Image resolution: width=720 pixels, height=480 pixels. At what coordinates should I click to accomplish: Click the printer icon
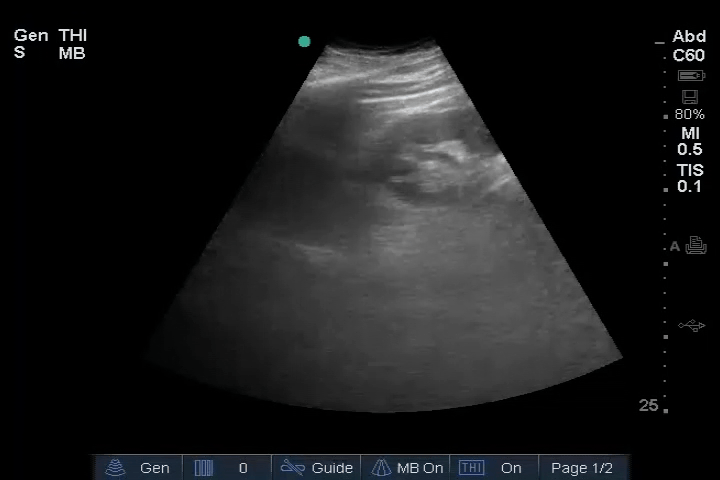[696, 246]
